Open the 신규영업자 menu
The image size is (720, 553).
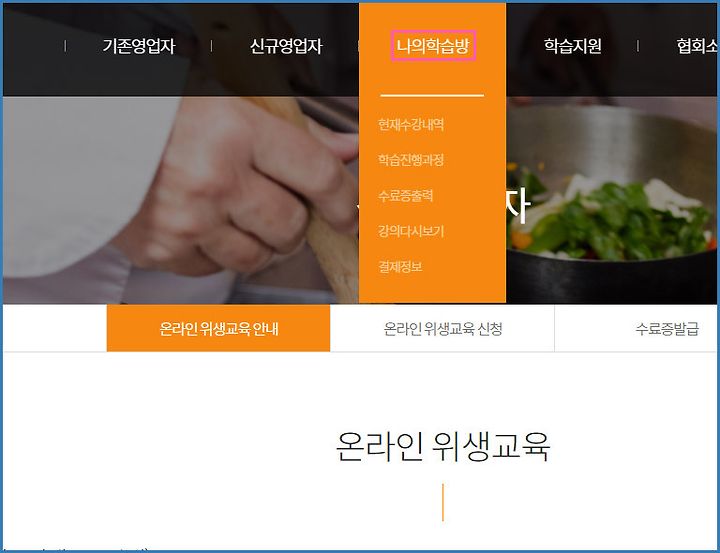286,46
